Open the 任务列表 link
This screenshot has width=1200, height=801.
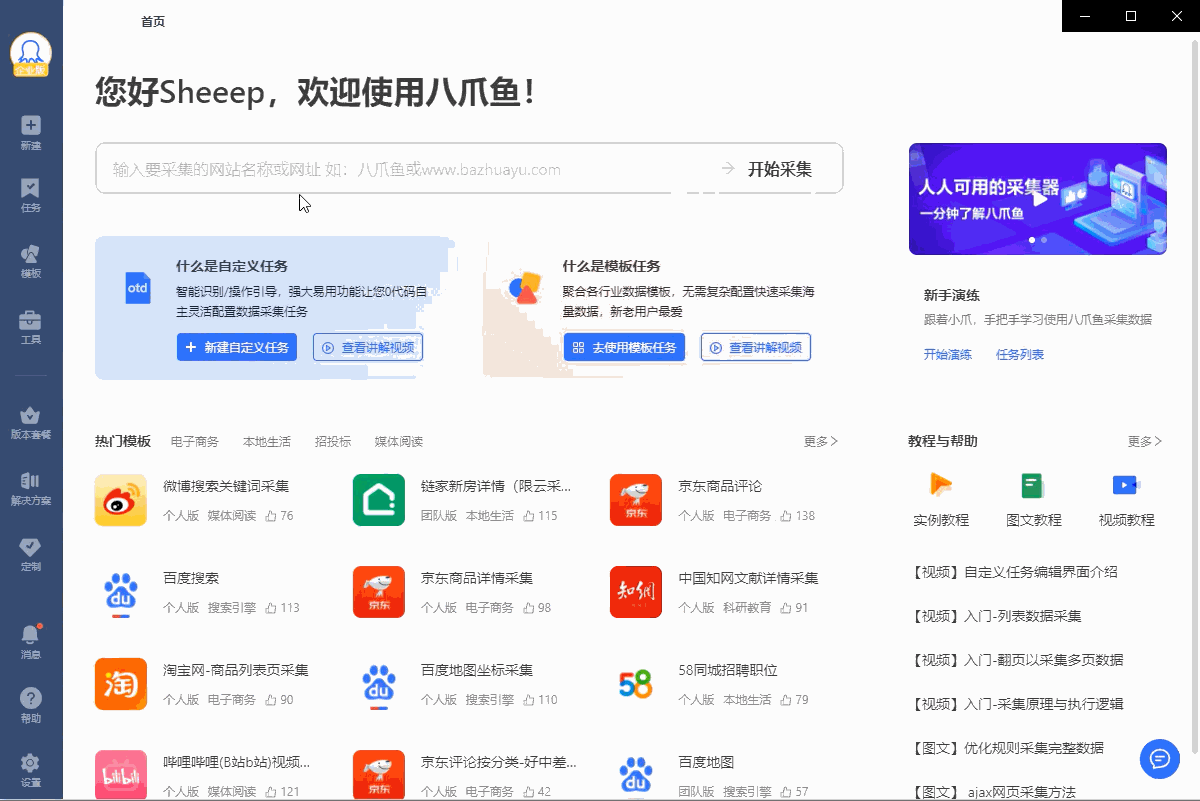1020,355
